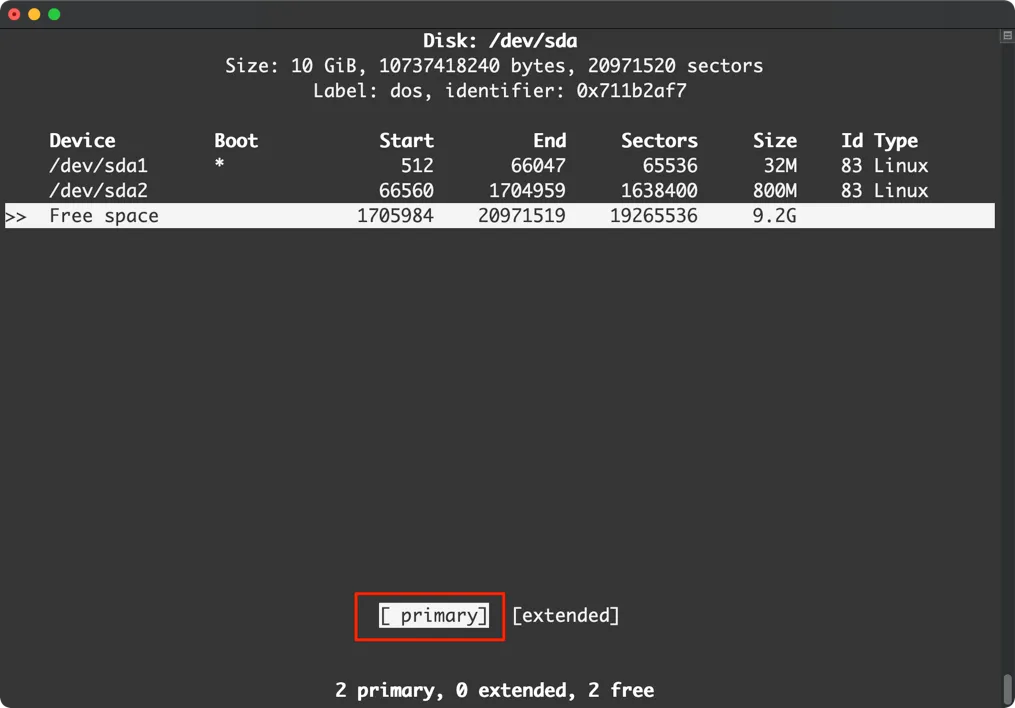Click the disk size information line
1015x708 pixels.
click(x=494, y=66)
